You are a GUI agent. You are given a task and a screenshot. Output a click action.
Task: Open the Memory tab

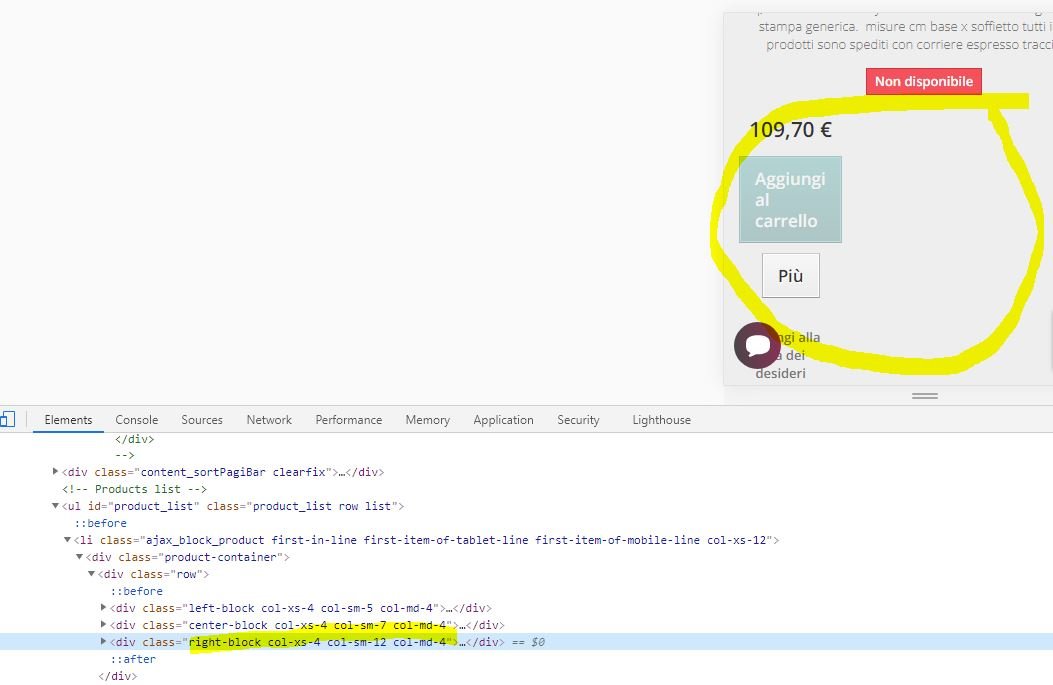pos(427,420)
